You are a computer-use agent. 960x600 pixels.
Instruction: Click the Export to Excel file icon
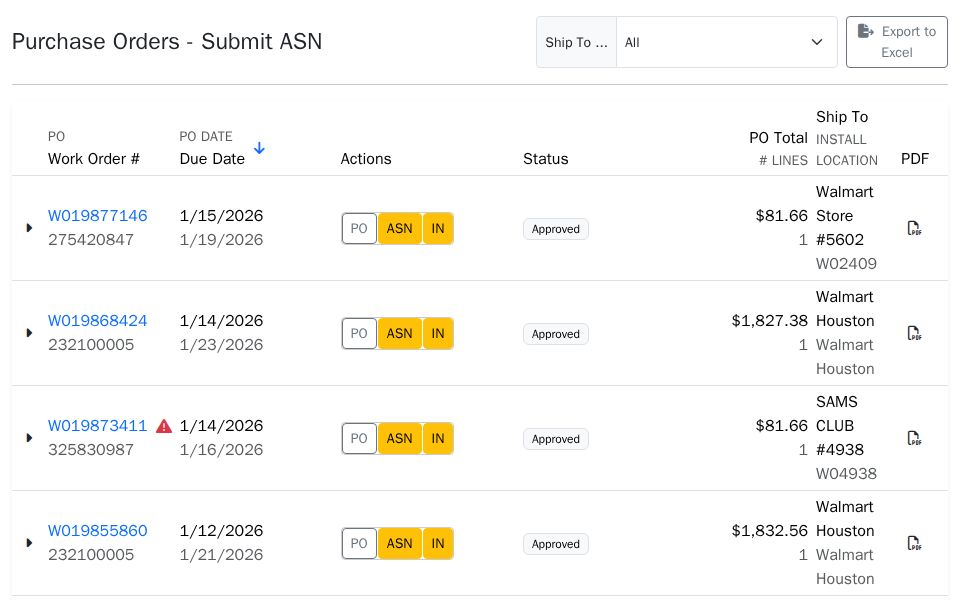pyautogui.click(x=865, y=31)
